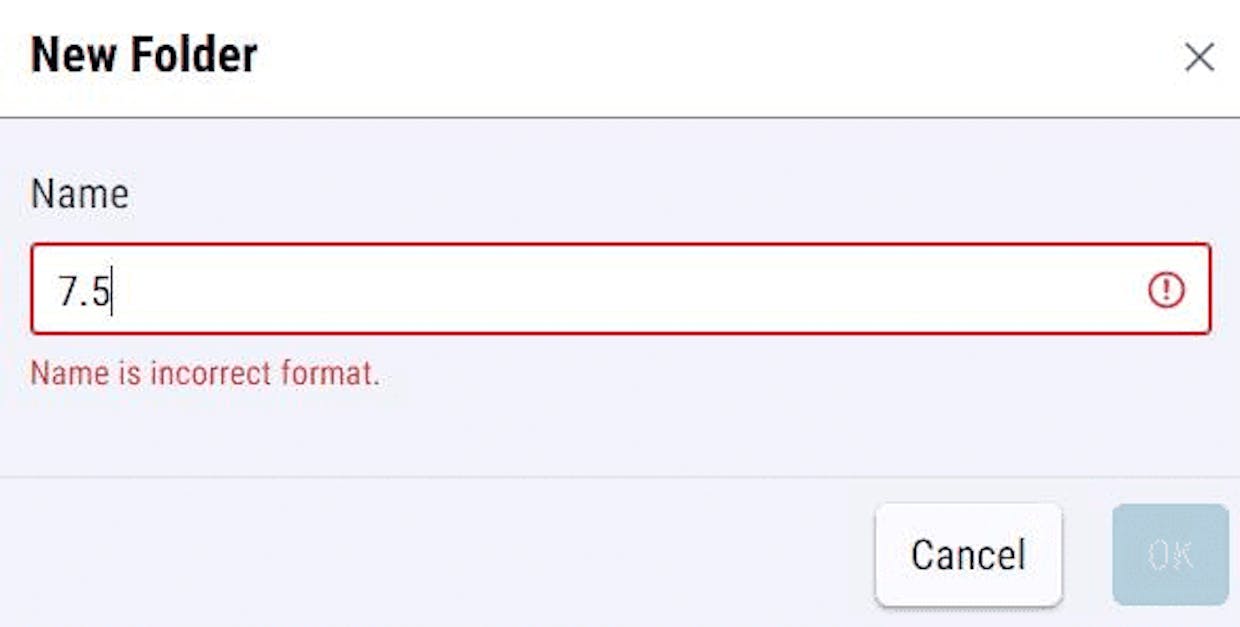The image size is (1240, 627).
Task: Click the text '7.5' inside the Name box
Action: (84, 292)
